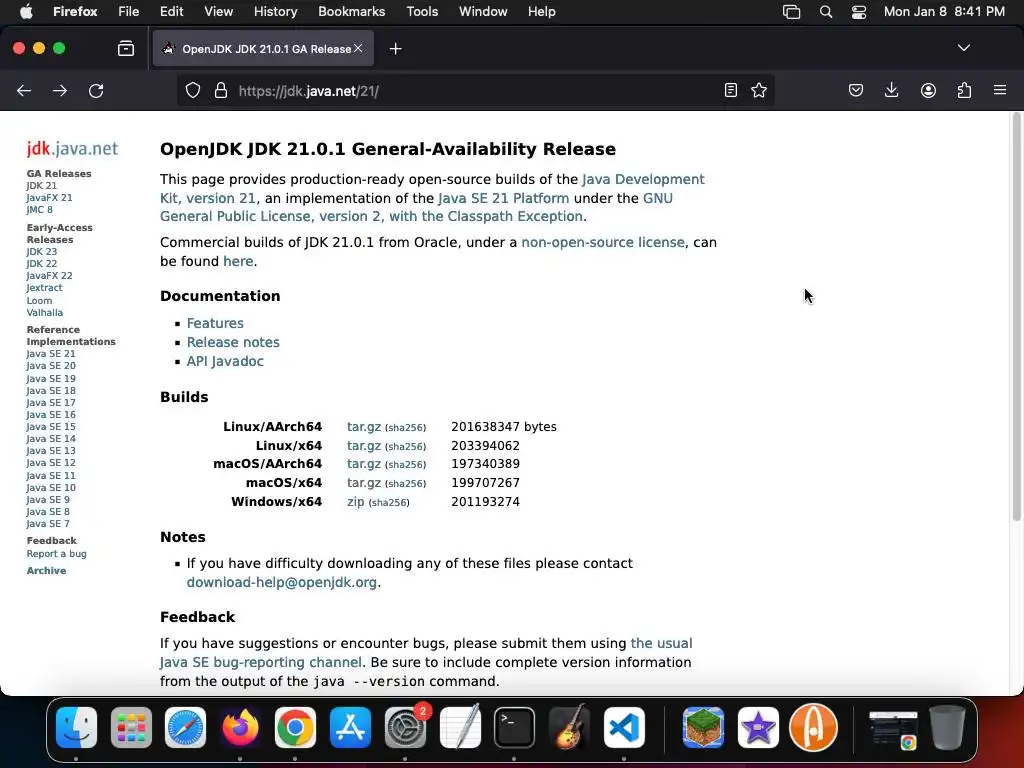Open the Features documentation link
Image resolution: width=1024 pixels, height=768 pixels.
click(215, 323)
